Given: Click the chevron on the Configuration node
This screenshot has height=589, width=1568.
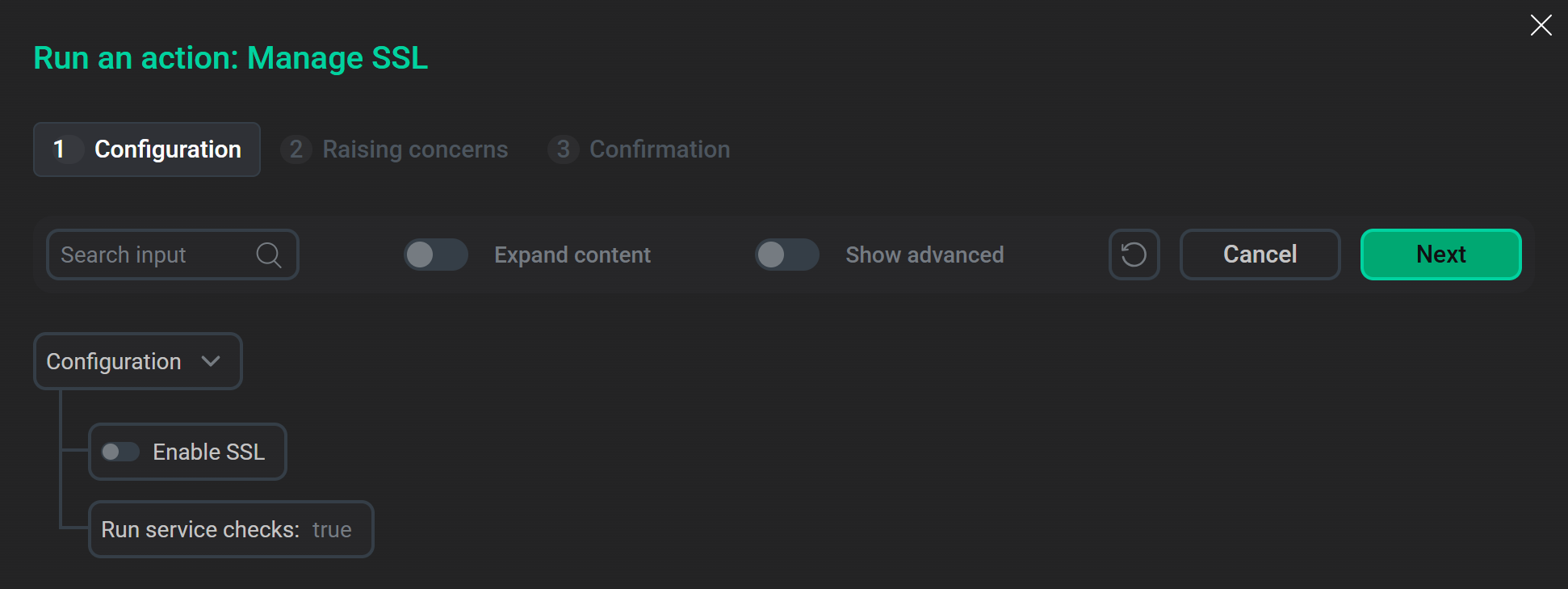Looking at the screenshot, I should click(x=212, y=361).
